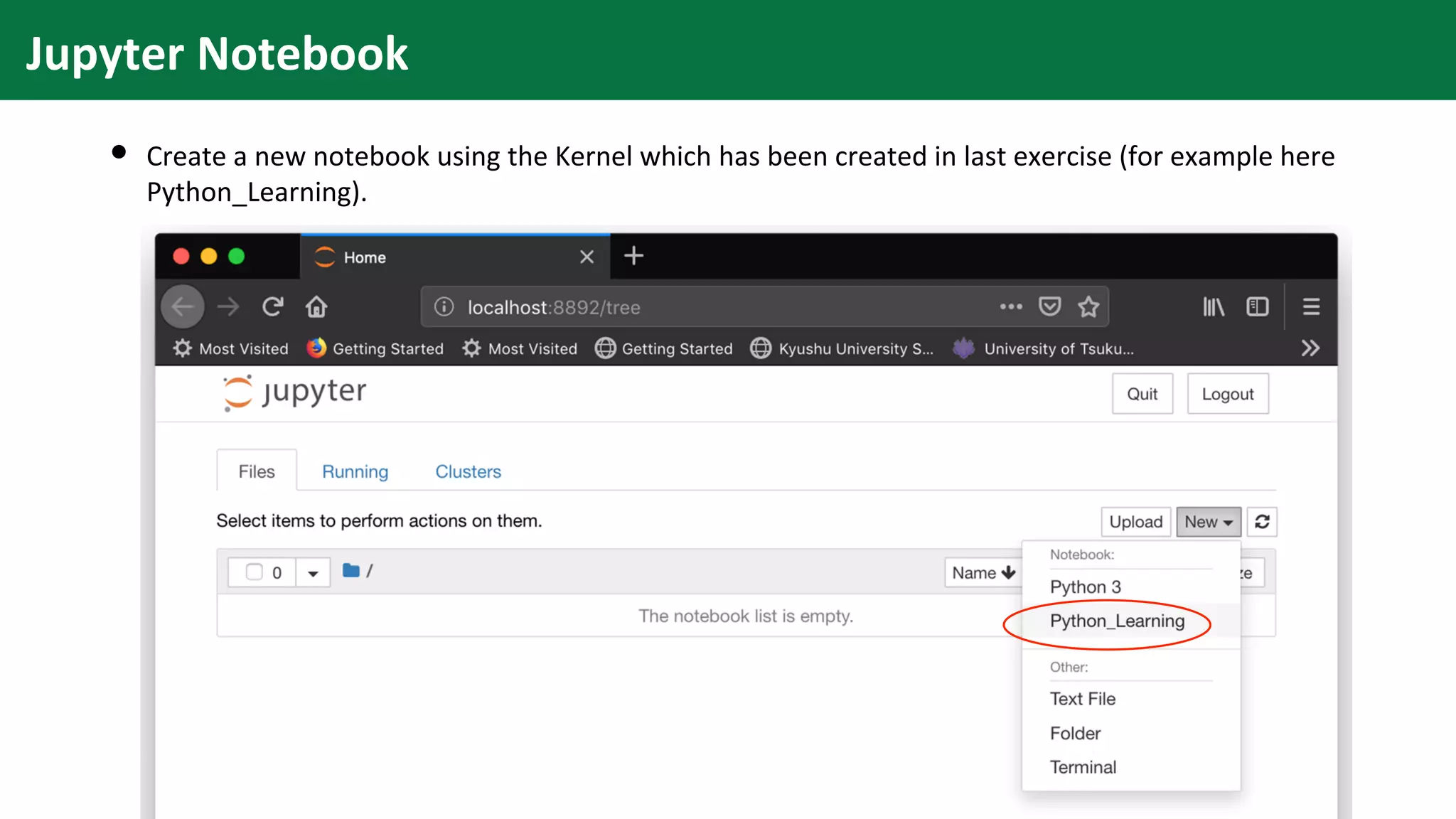Create a new Text File
Viewport: 1456px width, 819px height.
point(1131,699)
